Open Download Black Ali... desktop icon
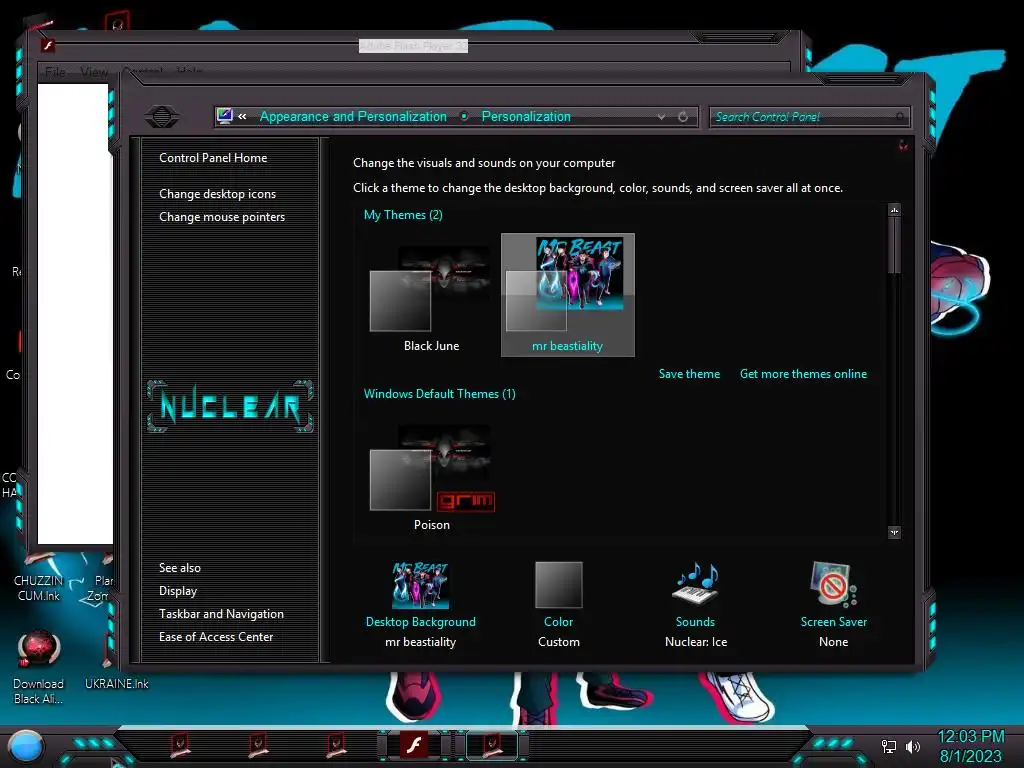 pos(39,667)
